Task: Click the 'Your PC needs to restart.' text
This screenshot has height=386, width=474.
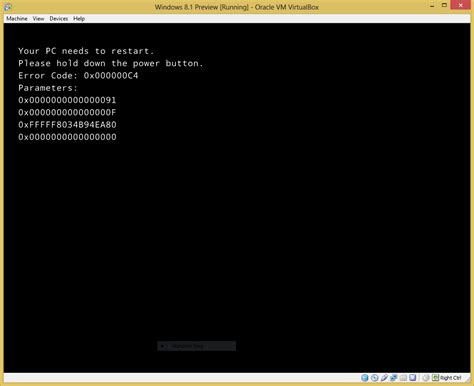Action: 86,51
